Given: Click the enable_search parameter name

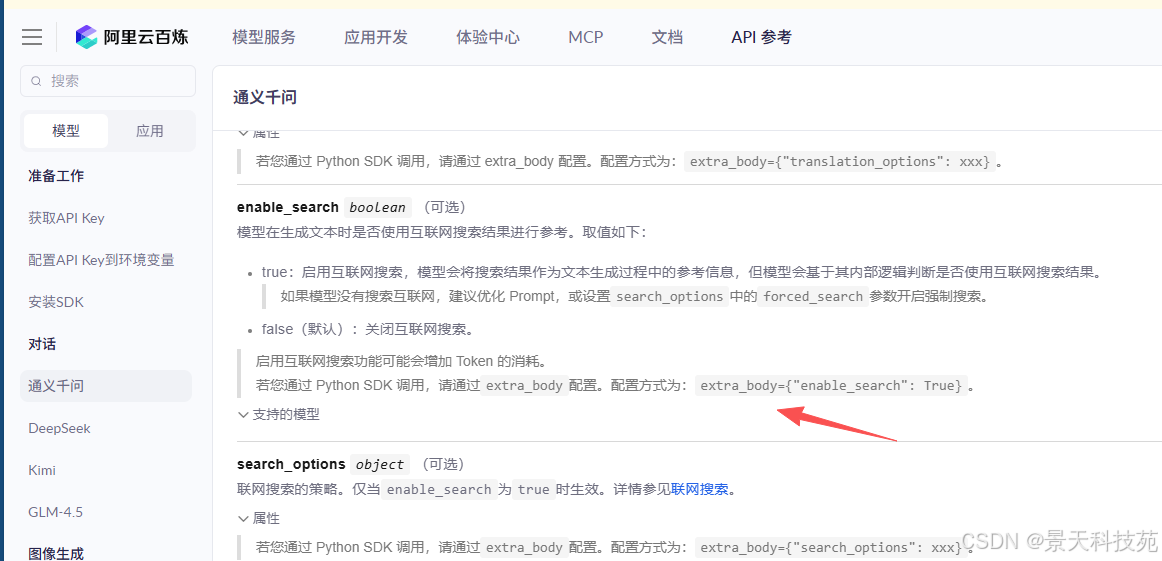Looking at the screenshot, I should click(288, 207).
